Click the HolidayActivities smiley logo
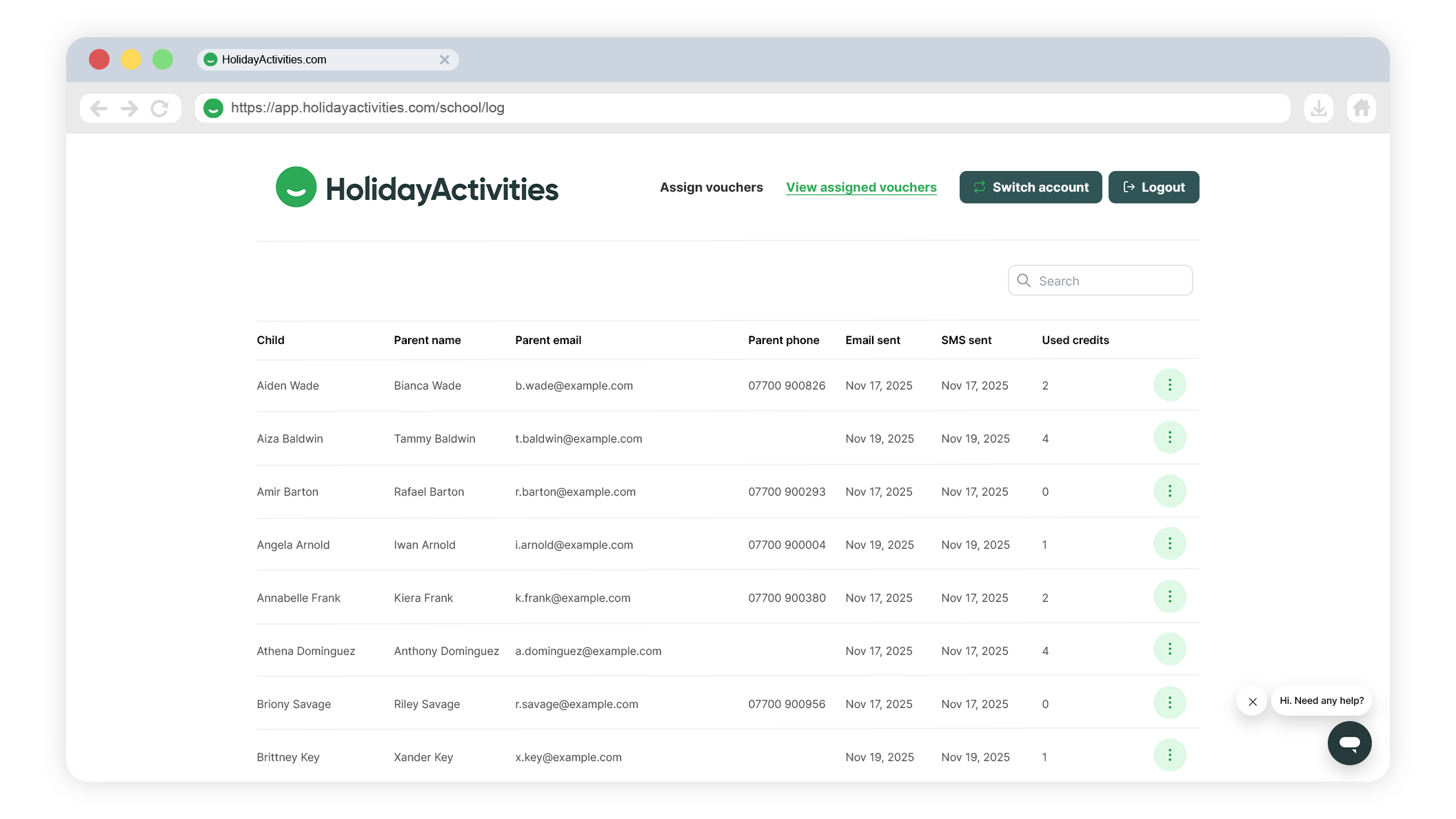This screenshot has height=819, width=1456. pyautogui.click(x=296, y=187)
